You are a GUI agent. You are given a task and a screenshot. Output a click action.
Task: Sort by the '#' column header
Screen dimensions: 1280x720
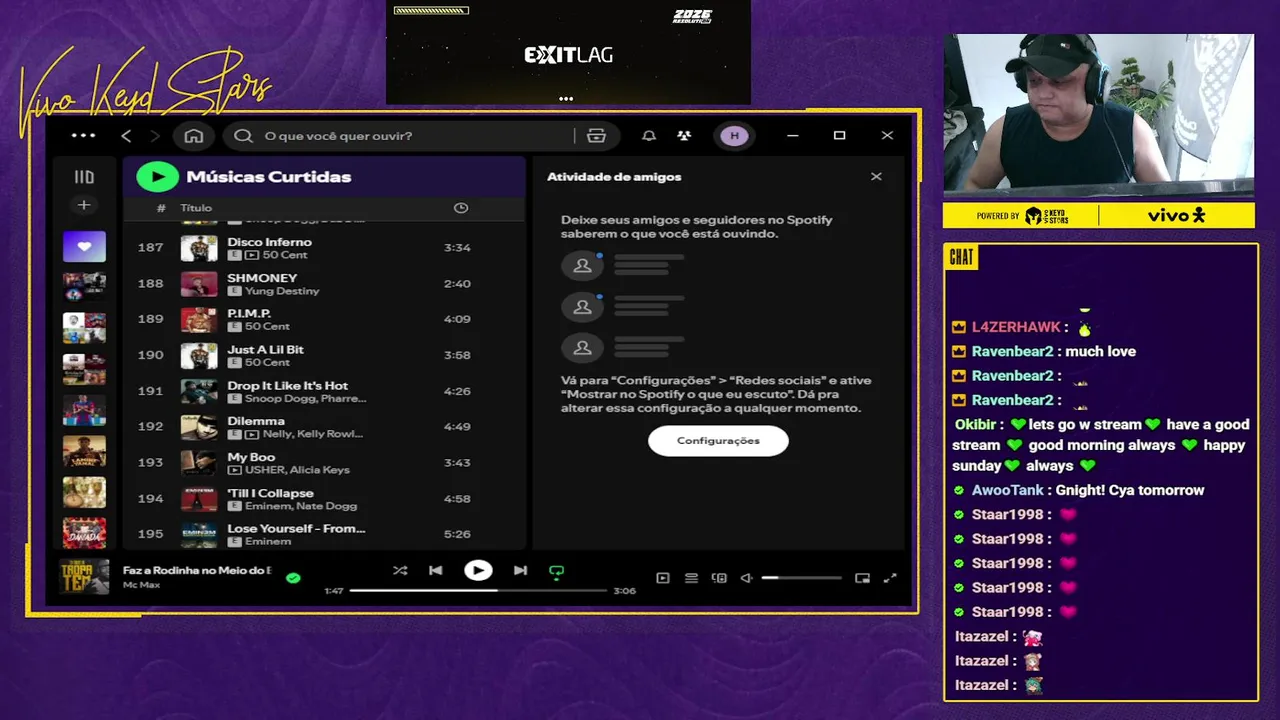tap(161, 208)
